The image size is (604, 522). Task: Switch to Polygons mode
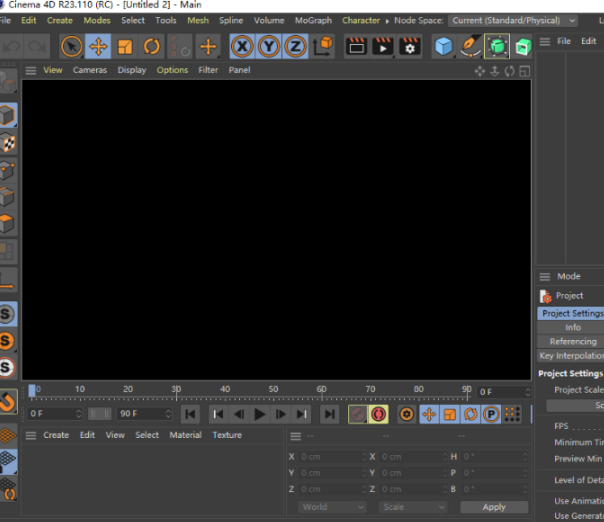[8, 224]
